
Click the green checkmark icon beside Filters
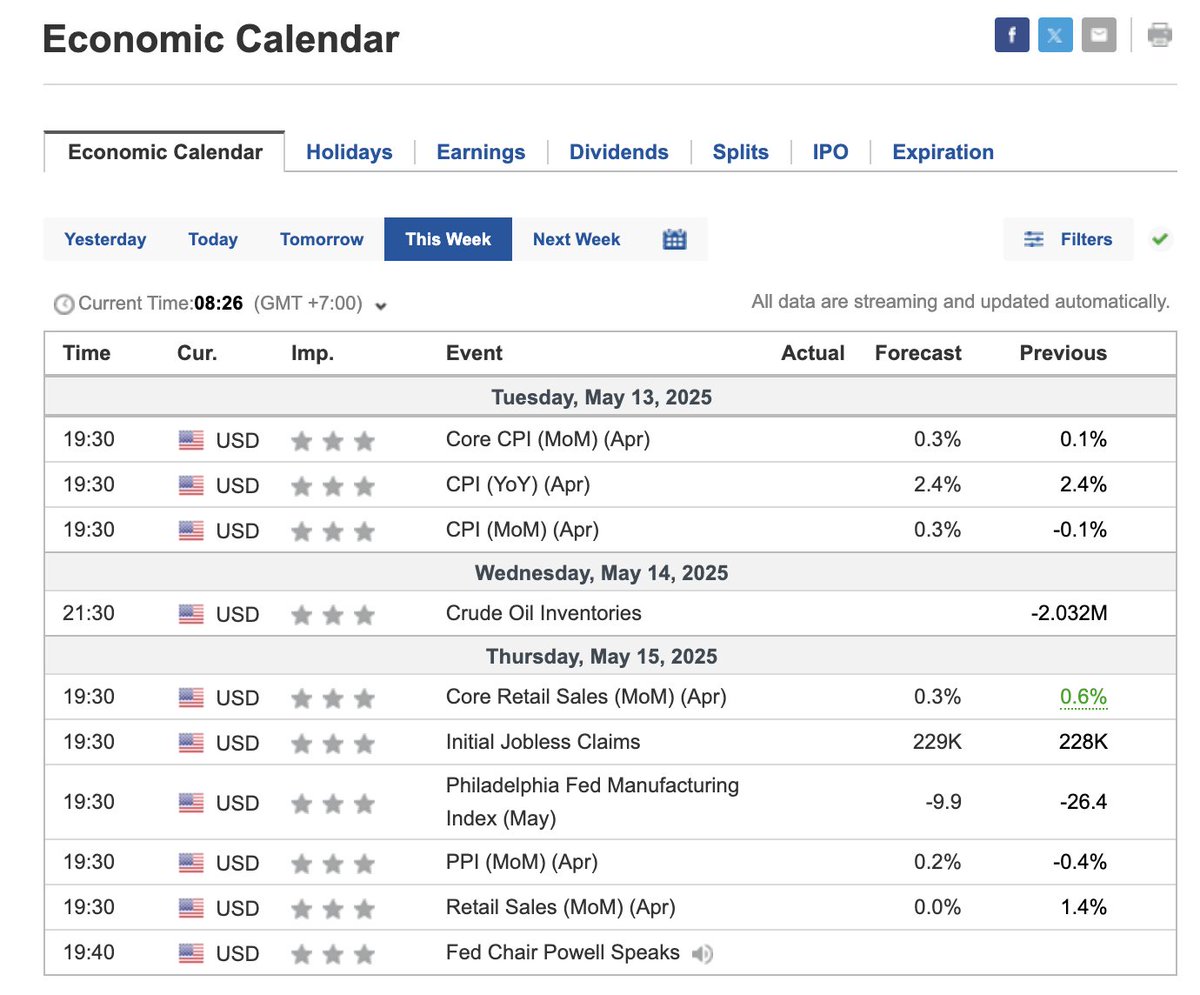coord(1160,239)
